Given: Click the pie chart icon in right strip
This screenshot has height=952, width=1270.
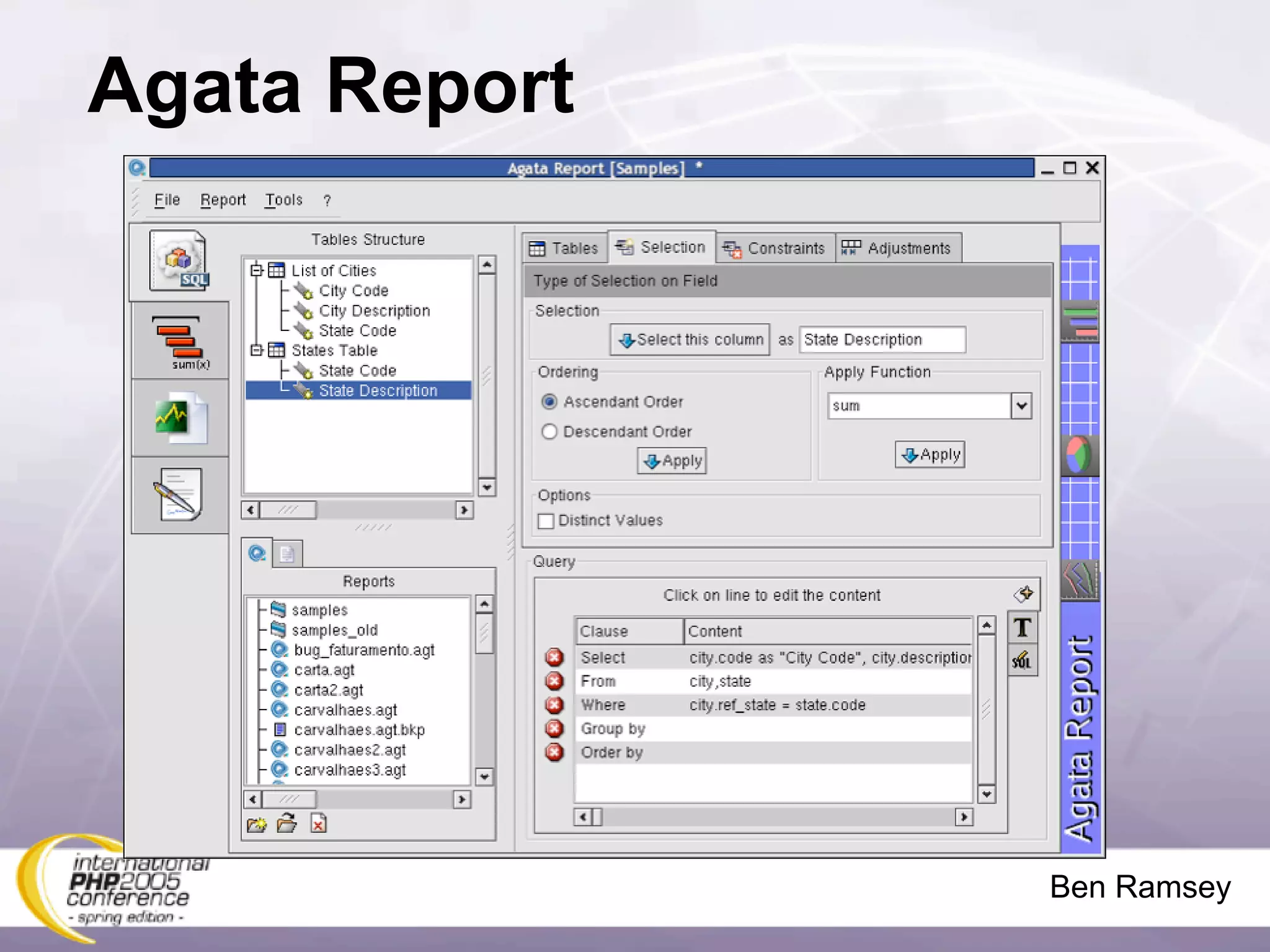Looking at the screenshot, I should pos(1080,454).
